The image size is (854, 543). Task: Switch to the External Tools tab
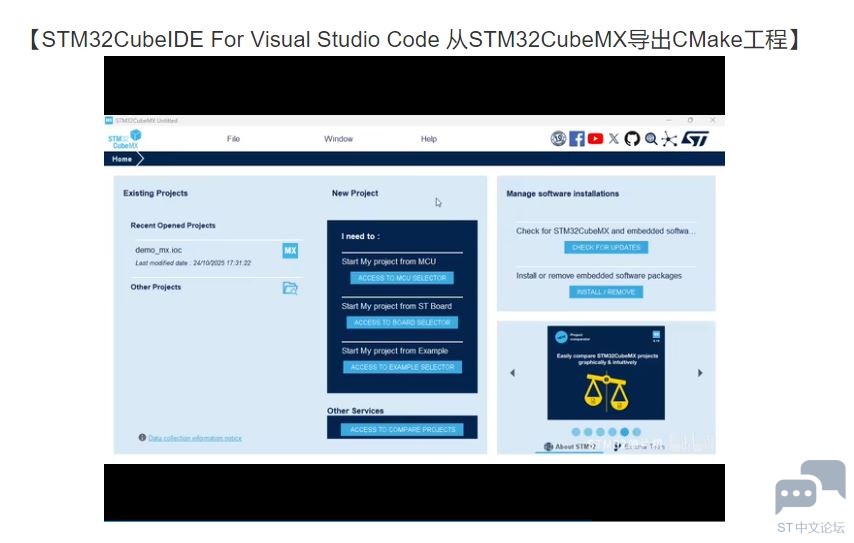pos(639,447)
